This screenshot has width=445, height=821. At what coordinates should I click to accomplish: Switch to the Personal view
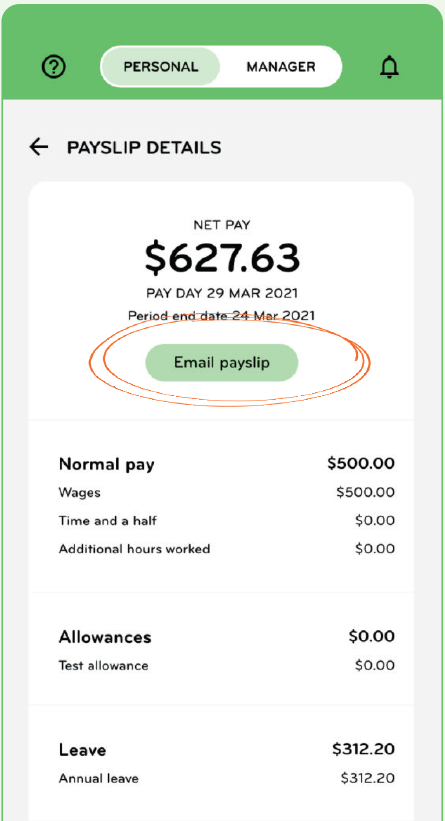pyautogui.click(x=161, y=67)
